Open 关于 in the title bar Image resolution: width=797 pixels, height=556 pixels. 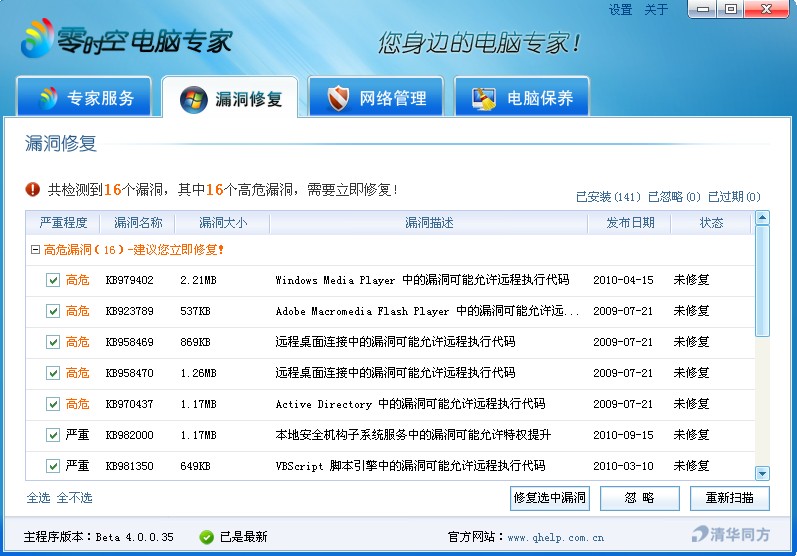pyautogui.click(x=656, y=10)
